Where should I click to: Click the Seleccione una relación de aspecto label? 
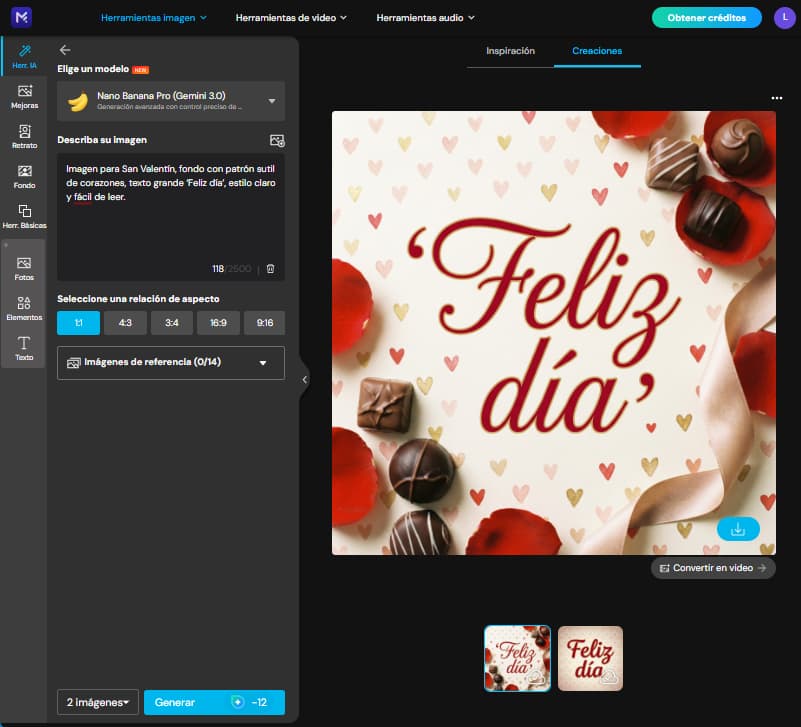click(138, 299)
